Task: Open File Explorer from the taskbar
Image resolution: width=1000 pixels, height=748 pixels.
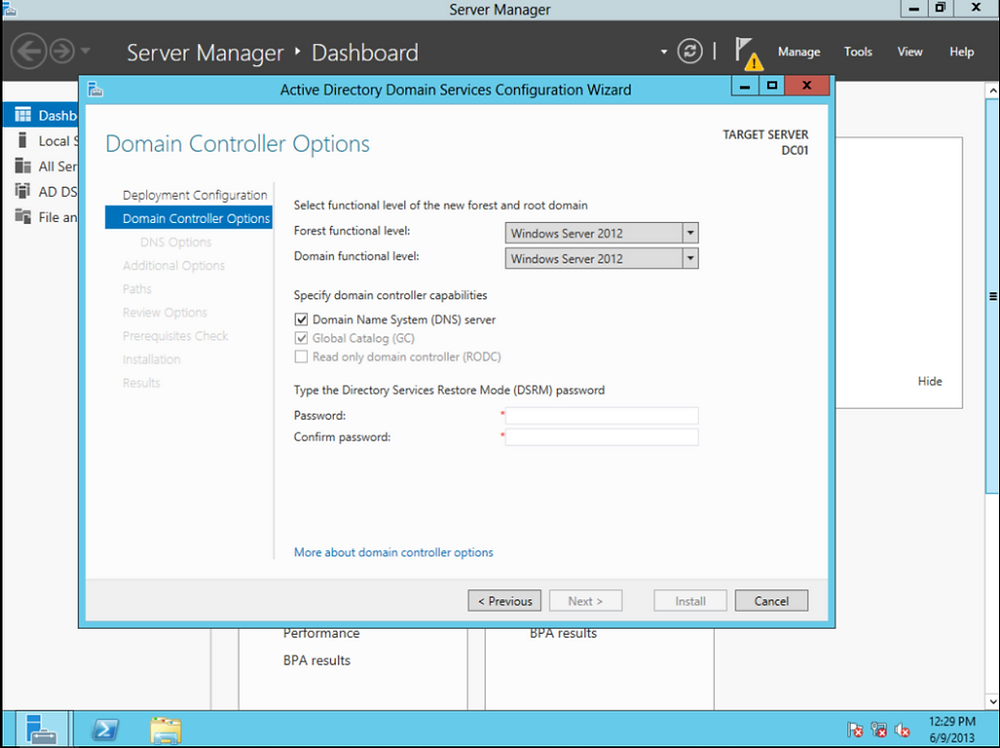Action: click(x=166, y=730)
